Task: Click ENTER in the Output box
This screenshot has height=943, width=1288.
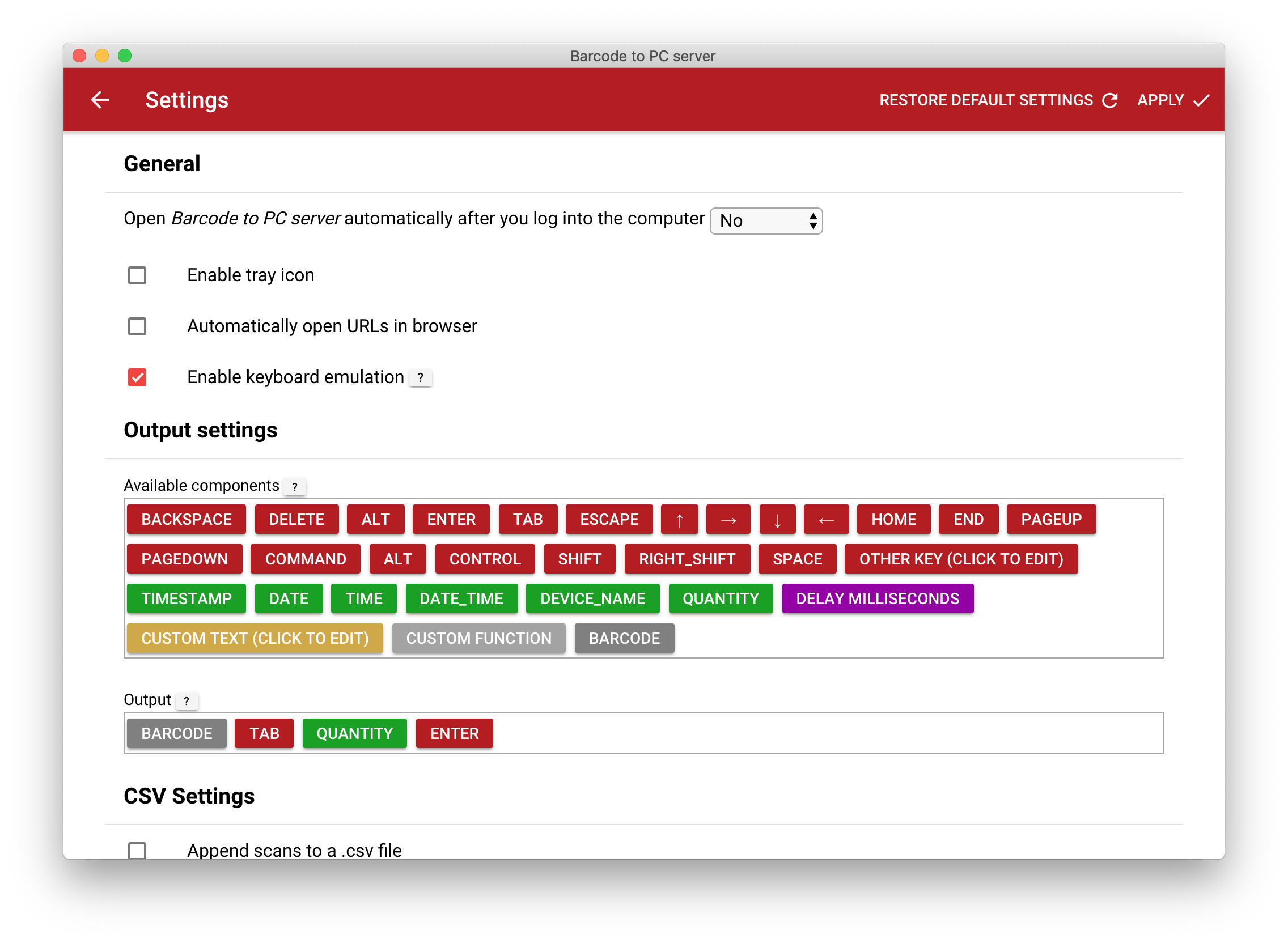Action: point(455,733)
